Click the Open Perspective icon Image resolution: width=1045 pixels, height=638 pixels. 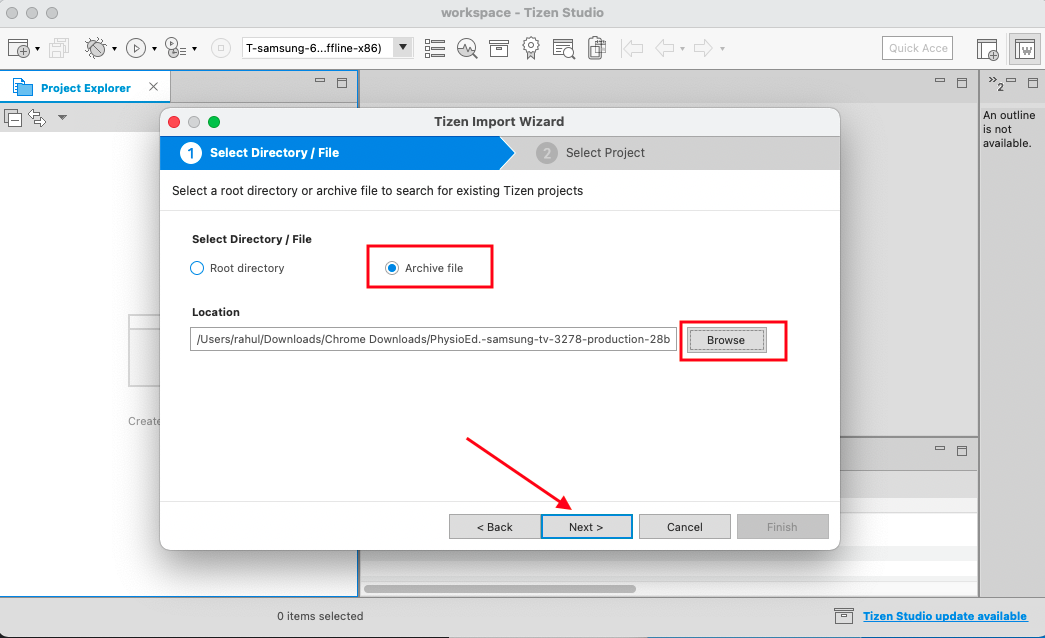(988, 49)
